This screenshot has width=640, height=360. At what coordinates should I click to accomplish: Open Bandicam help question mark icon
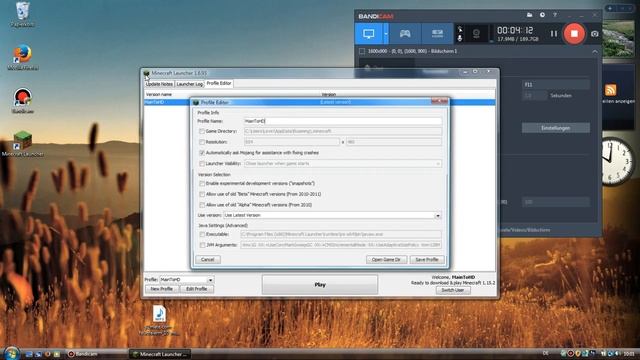pos(554,15)
